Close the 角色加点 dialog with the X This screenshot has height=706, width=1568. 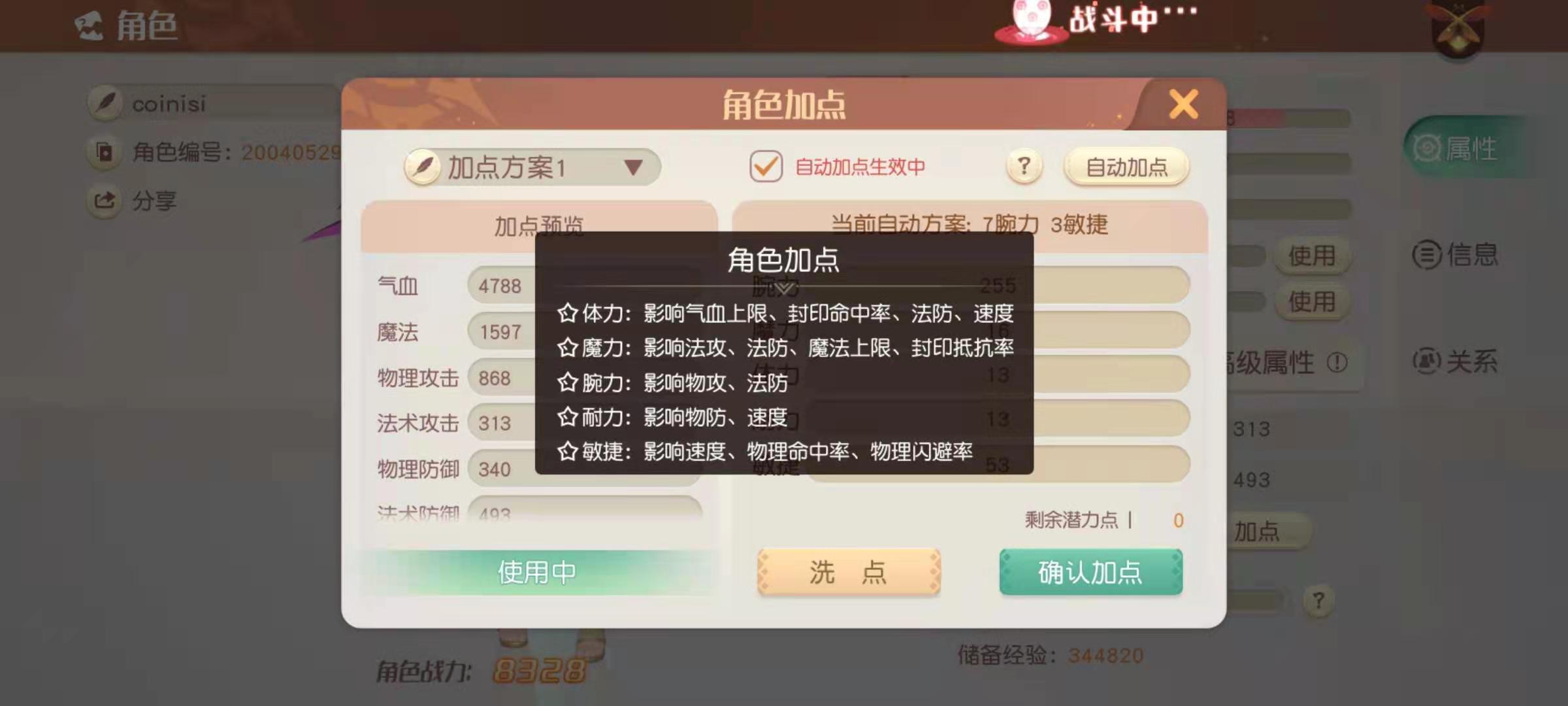(1183, 104)
